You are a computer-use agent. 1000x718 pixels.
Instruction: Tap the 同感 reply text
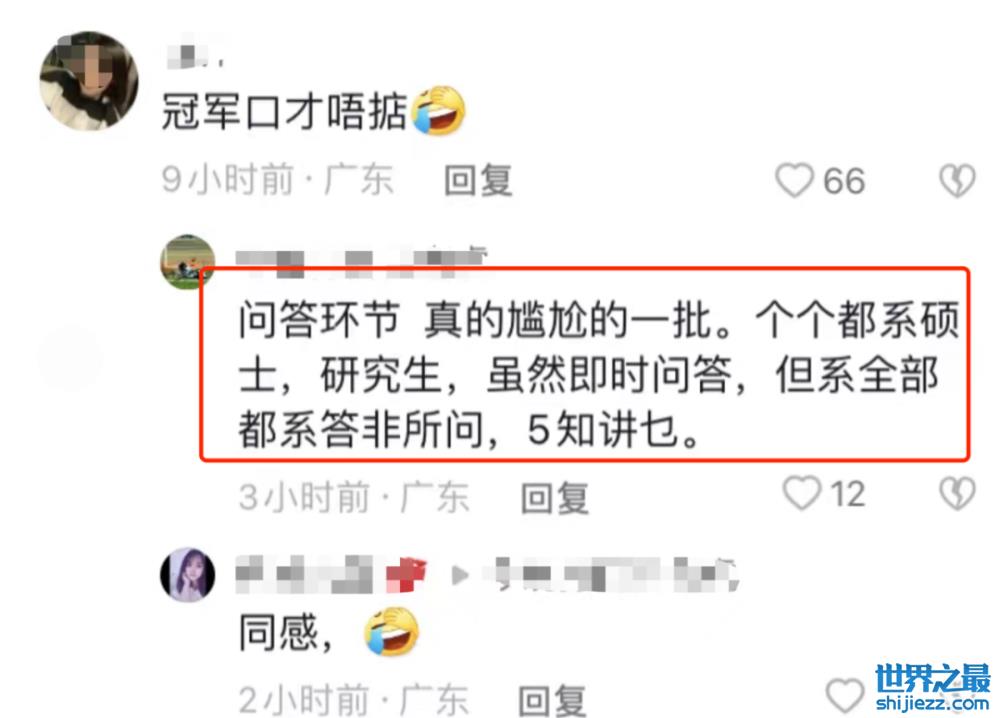tap(286, 633)
